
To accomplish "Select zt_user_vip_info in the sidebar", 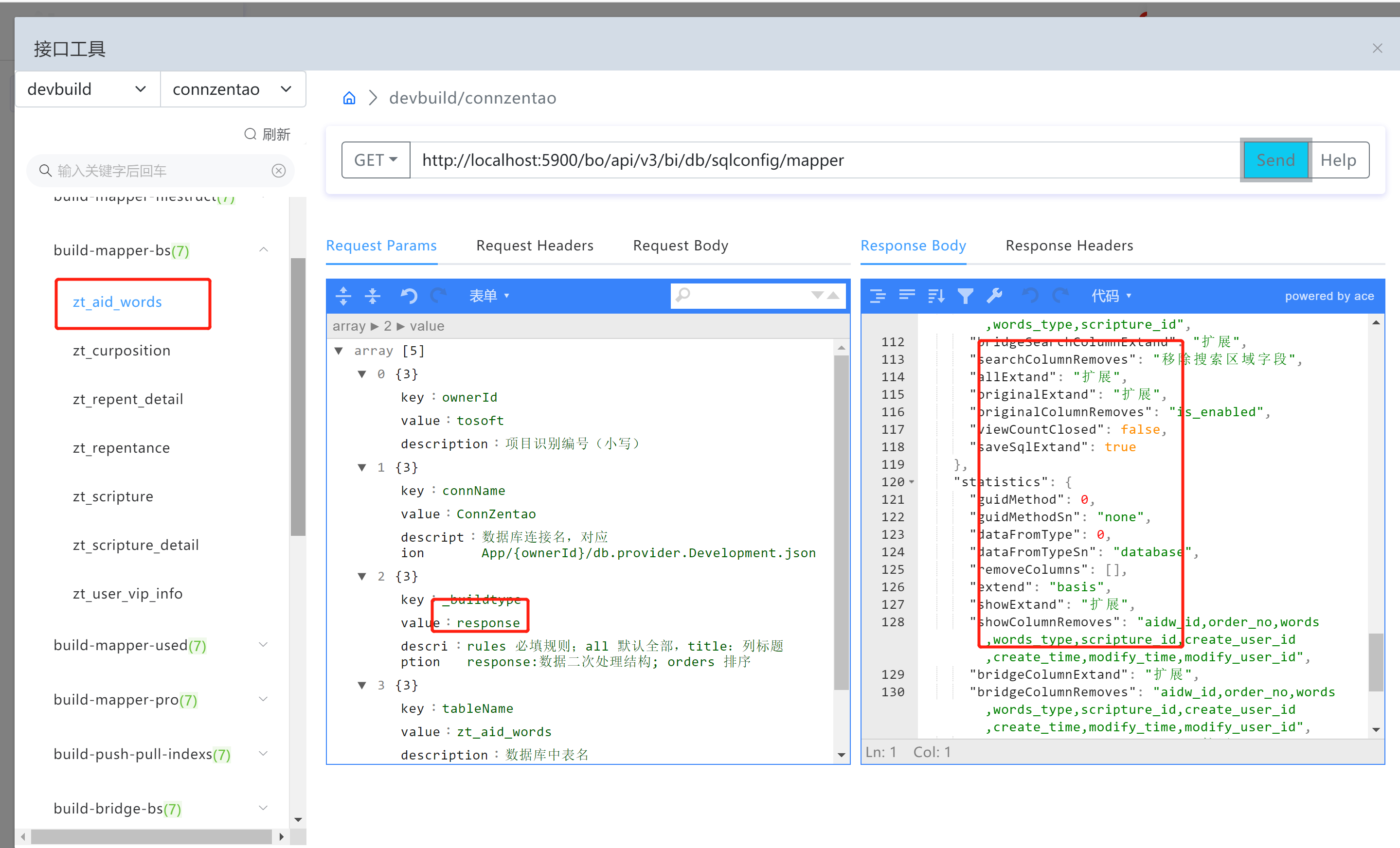I will click(128, 594).
